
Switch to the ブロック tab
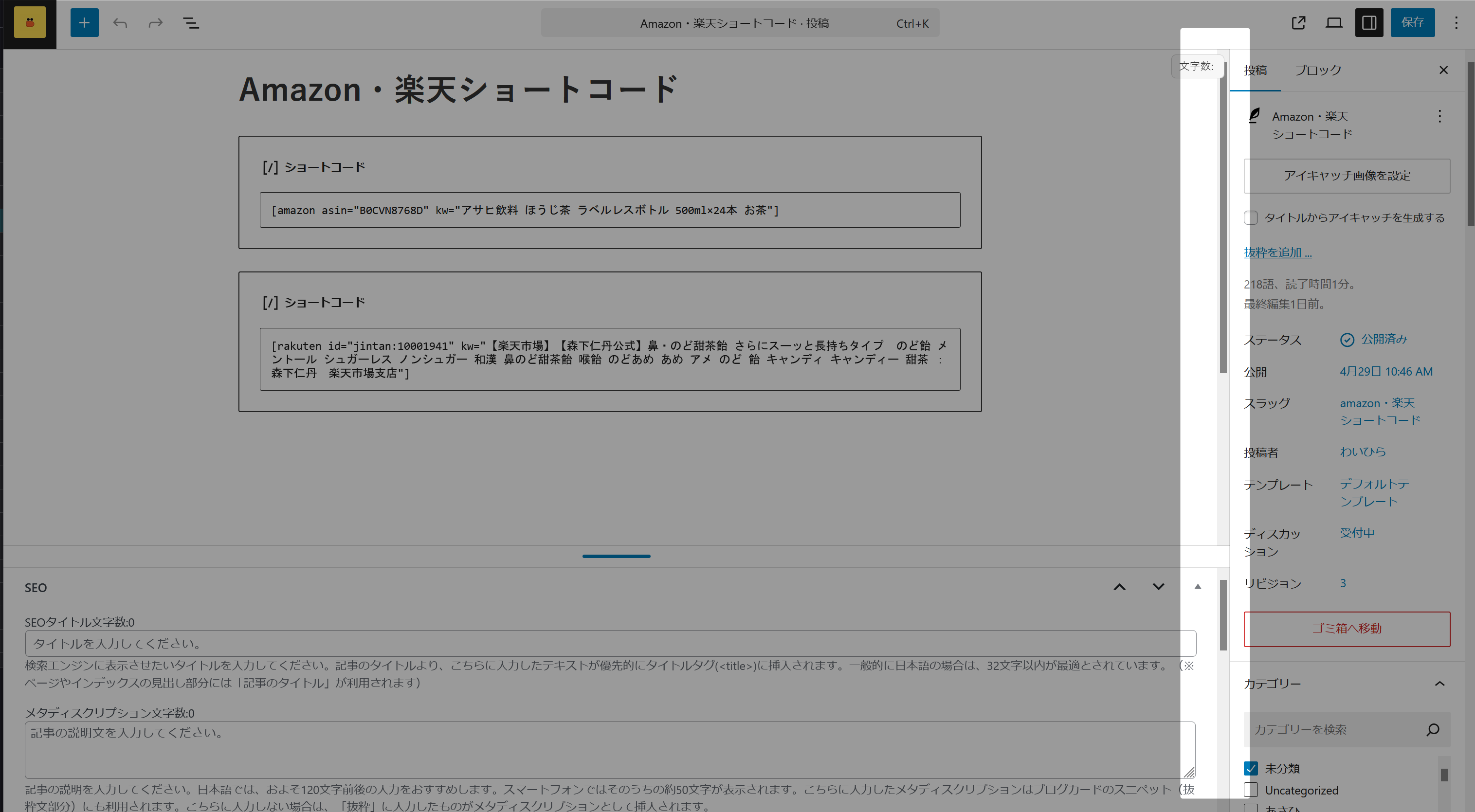1317,71
